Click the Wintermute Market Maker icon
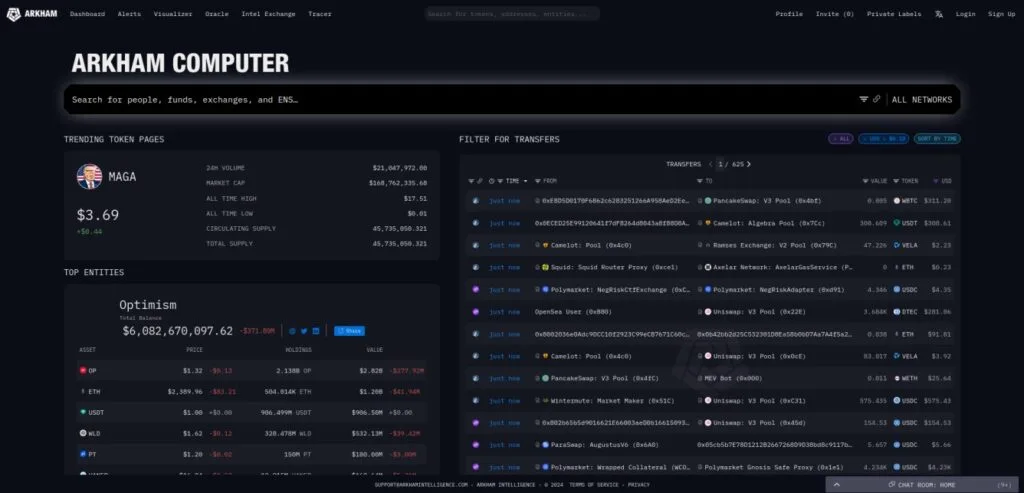Screen dimensions: 1024x493 (545, 400)
